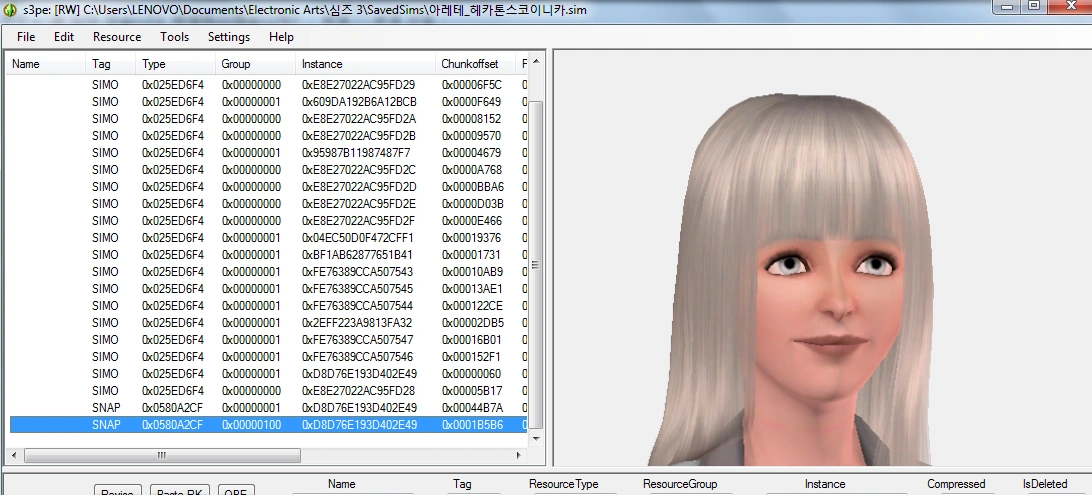Select SIMO row with instance 0xE8E27022AC95FD29
The width and height of the screenshot is (1092, 495).
click(x=268, y=85)
